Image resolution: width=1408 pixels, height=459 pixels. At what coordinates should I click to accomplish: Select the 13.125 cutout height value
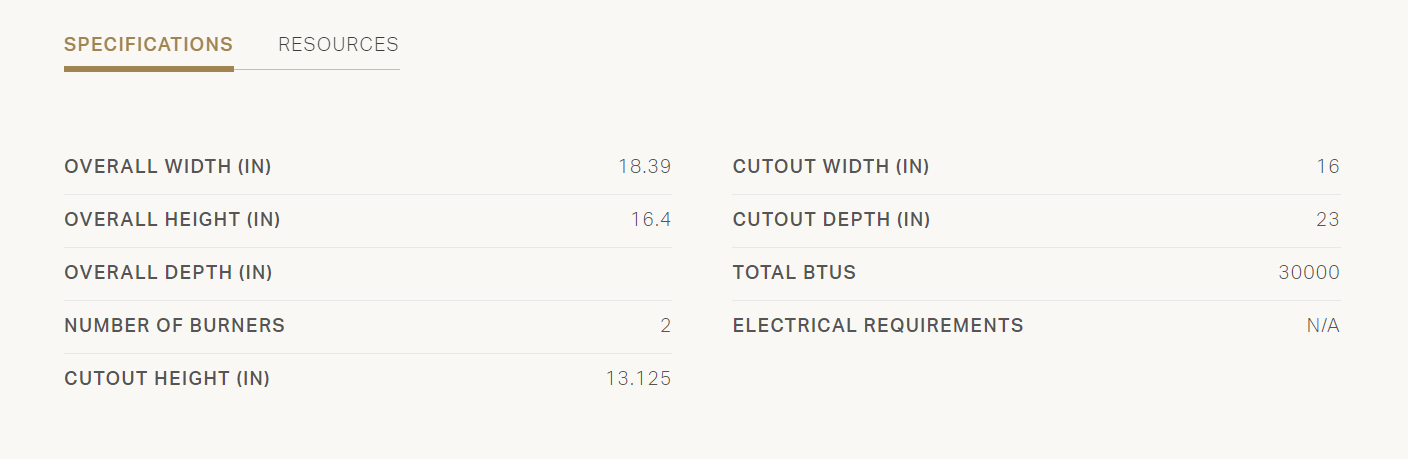(x=638, y=379)
